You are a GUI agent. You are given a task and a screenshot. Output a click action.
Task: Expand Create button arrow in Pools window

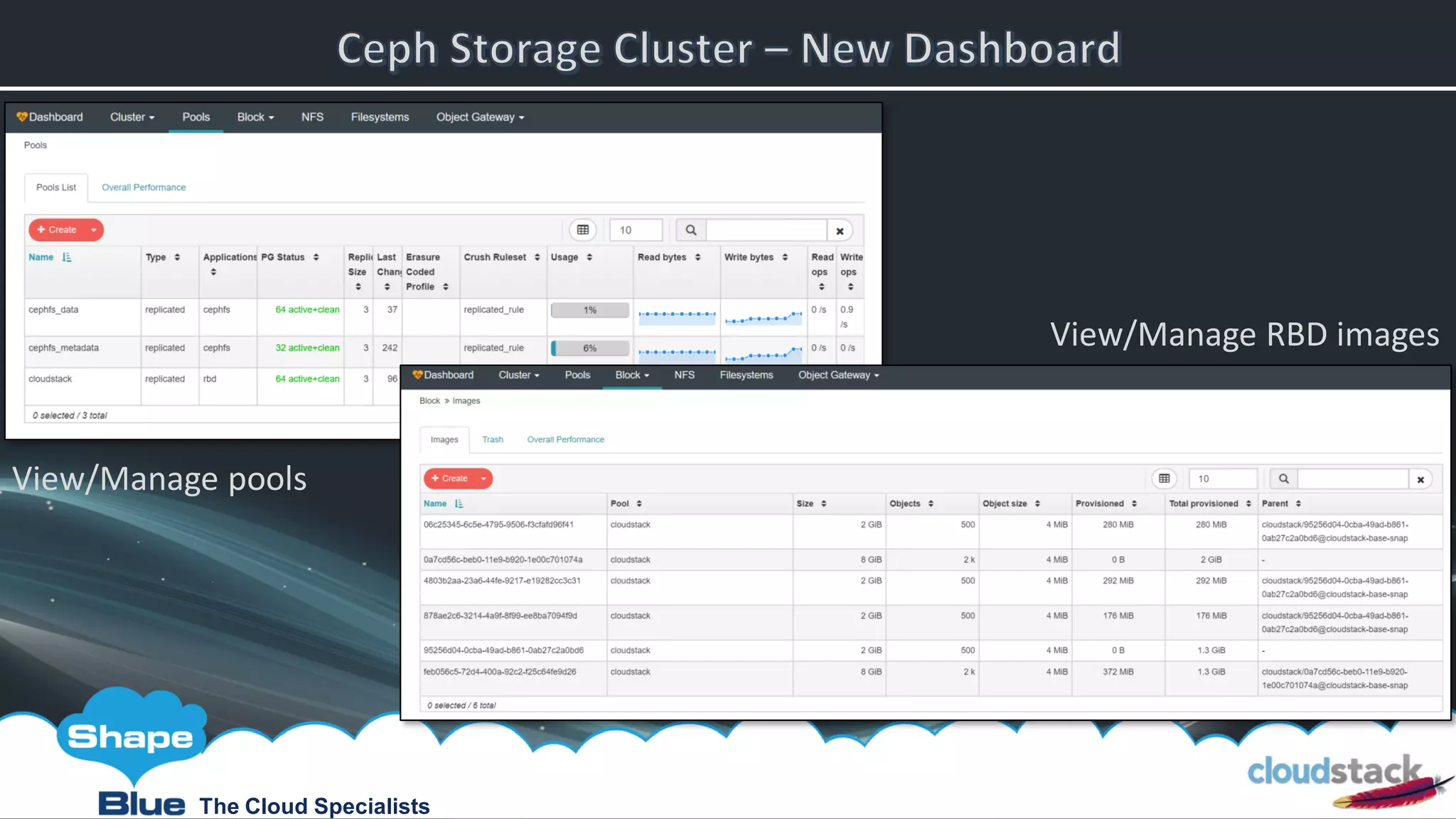point(94,230)
